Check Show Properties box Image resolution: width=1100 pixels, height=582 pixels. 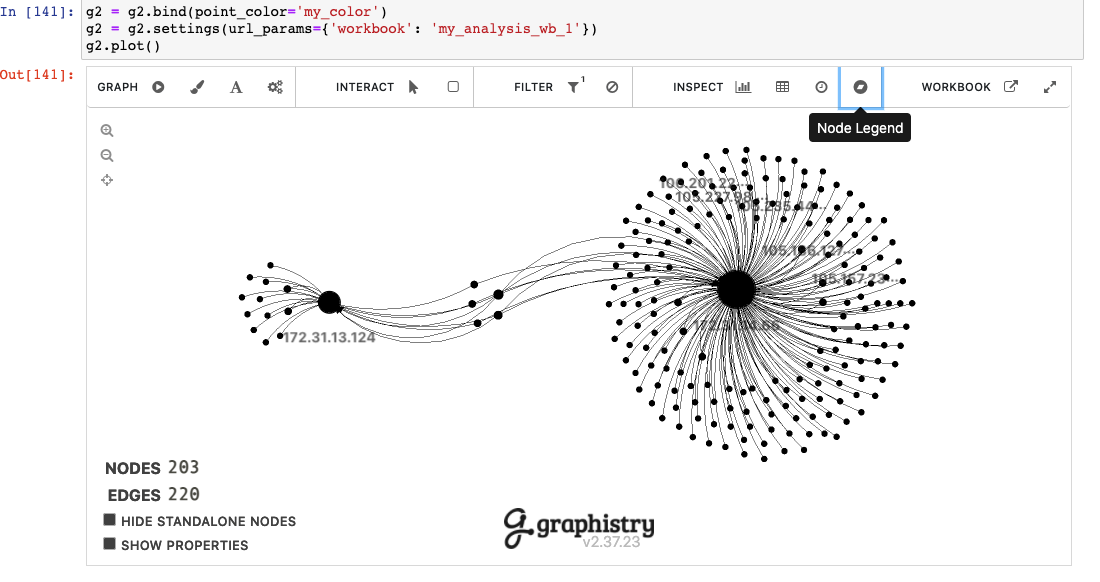[109, 543]
